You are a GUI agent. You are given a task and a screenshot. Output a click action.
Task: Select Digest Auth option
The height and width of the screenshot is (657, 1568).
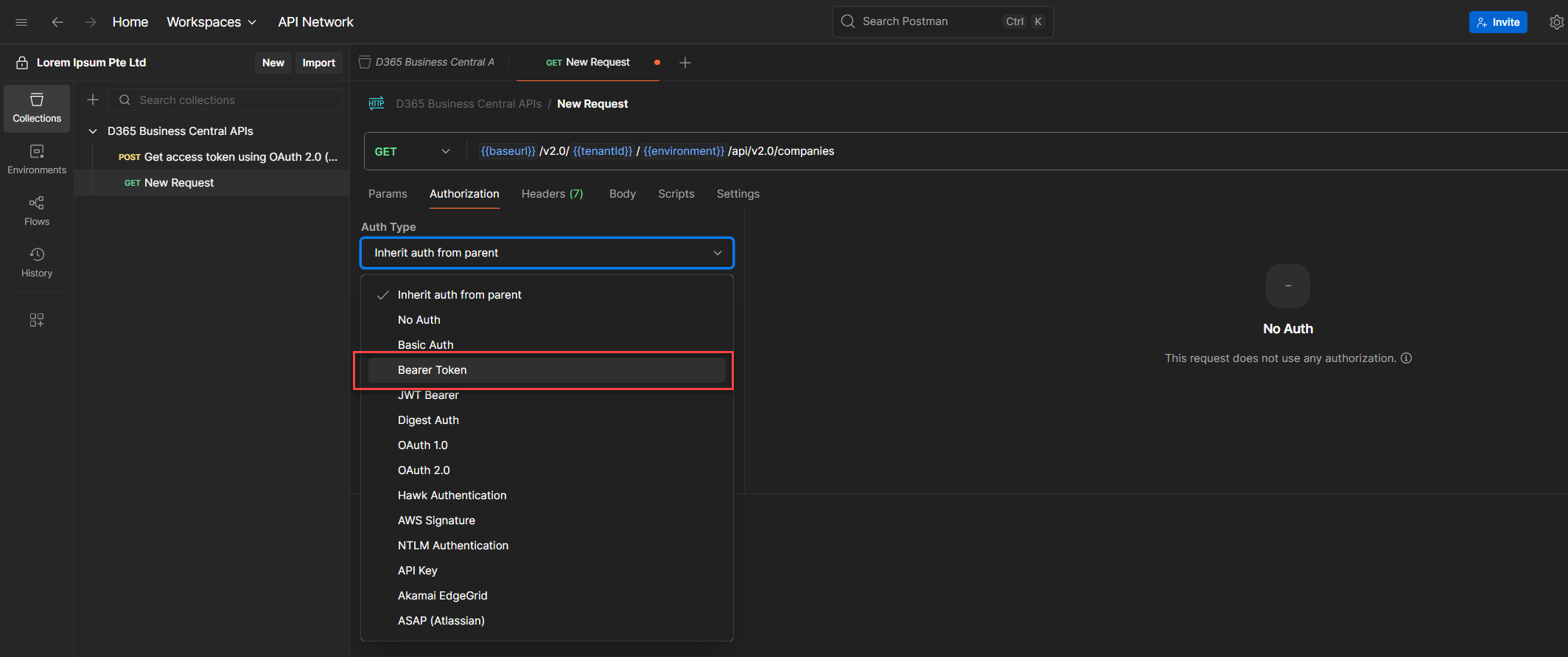(547, 420)
